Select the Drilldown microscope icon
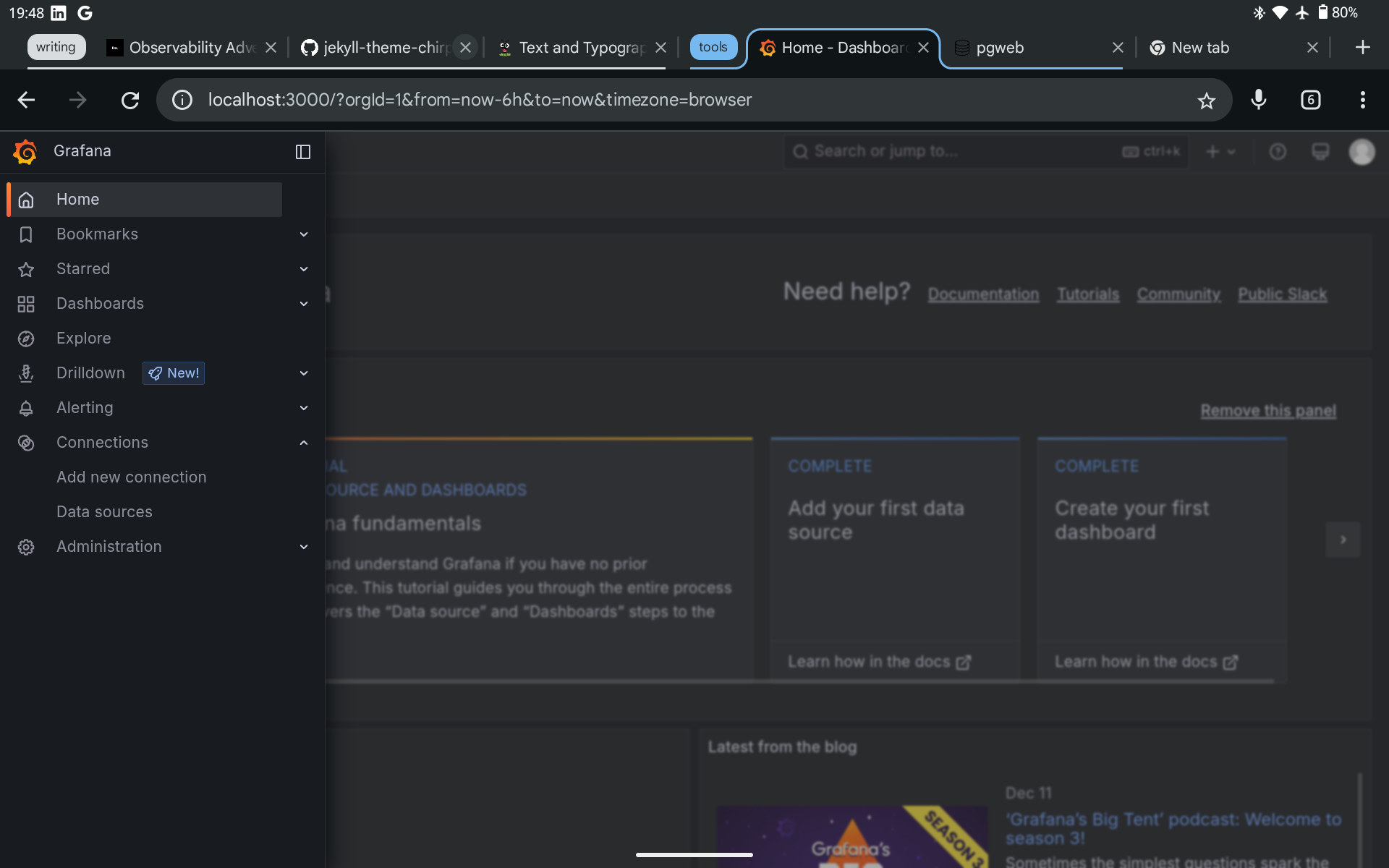The height and width of the screenshot is (868, 1389). (x=26, y=373)
